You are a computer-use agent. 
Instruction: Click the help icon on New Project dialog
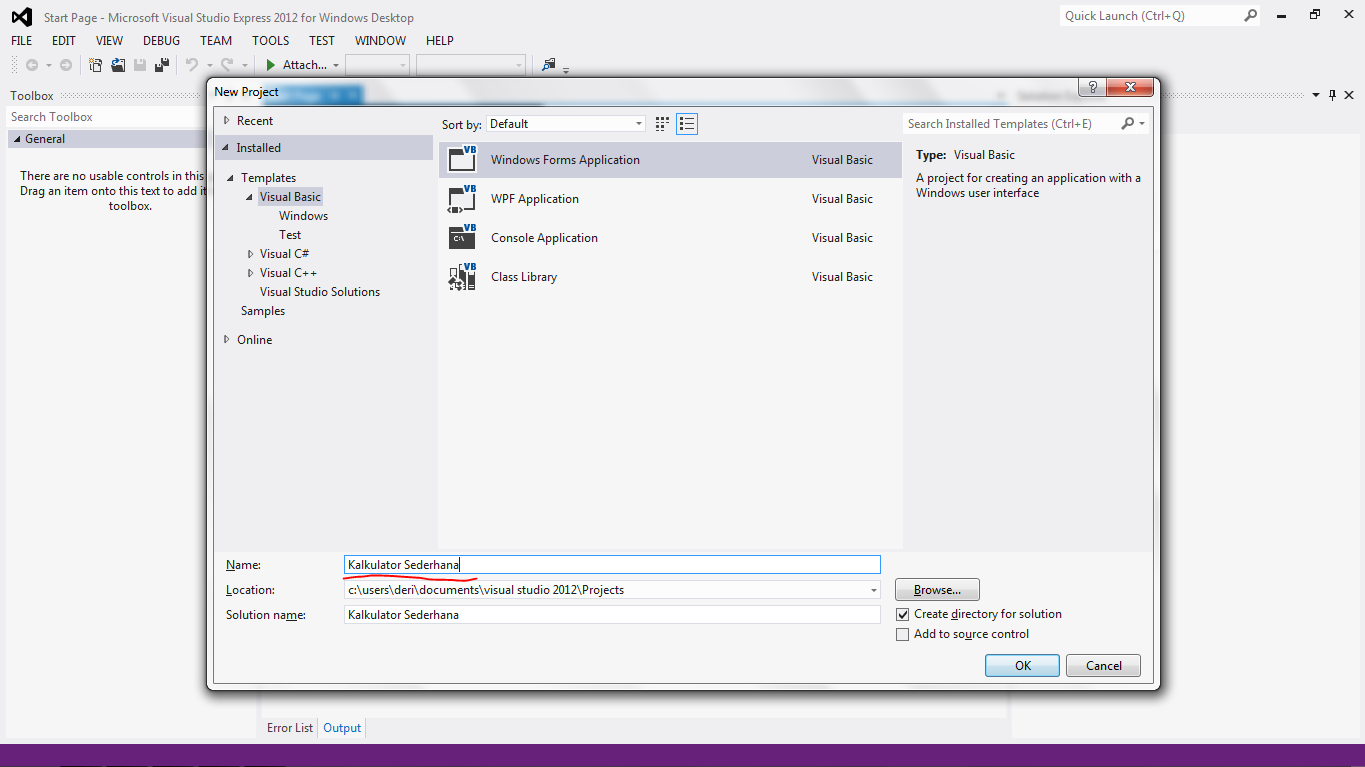1090,87
